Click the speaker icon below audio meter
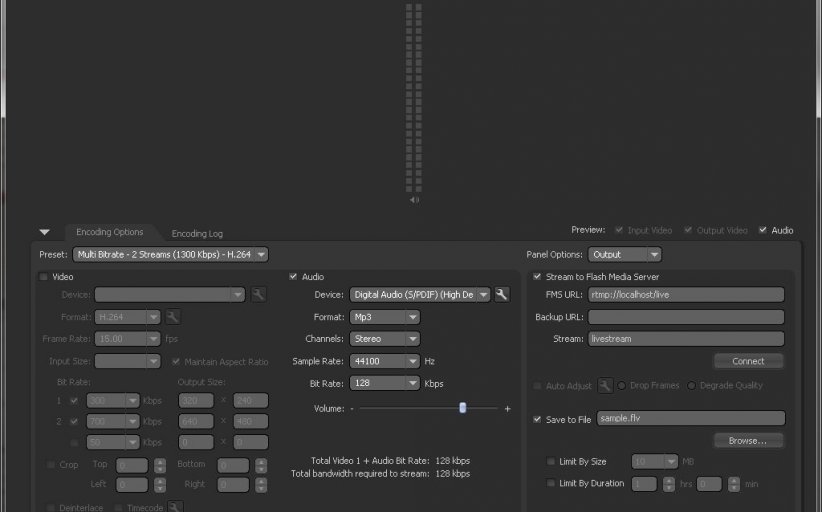The width and height of the screenshot is (822, 512). click(x=414, y=200)
